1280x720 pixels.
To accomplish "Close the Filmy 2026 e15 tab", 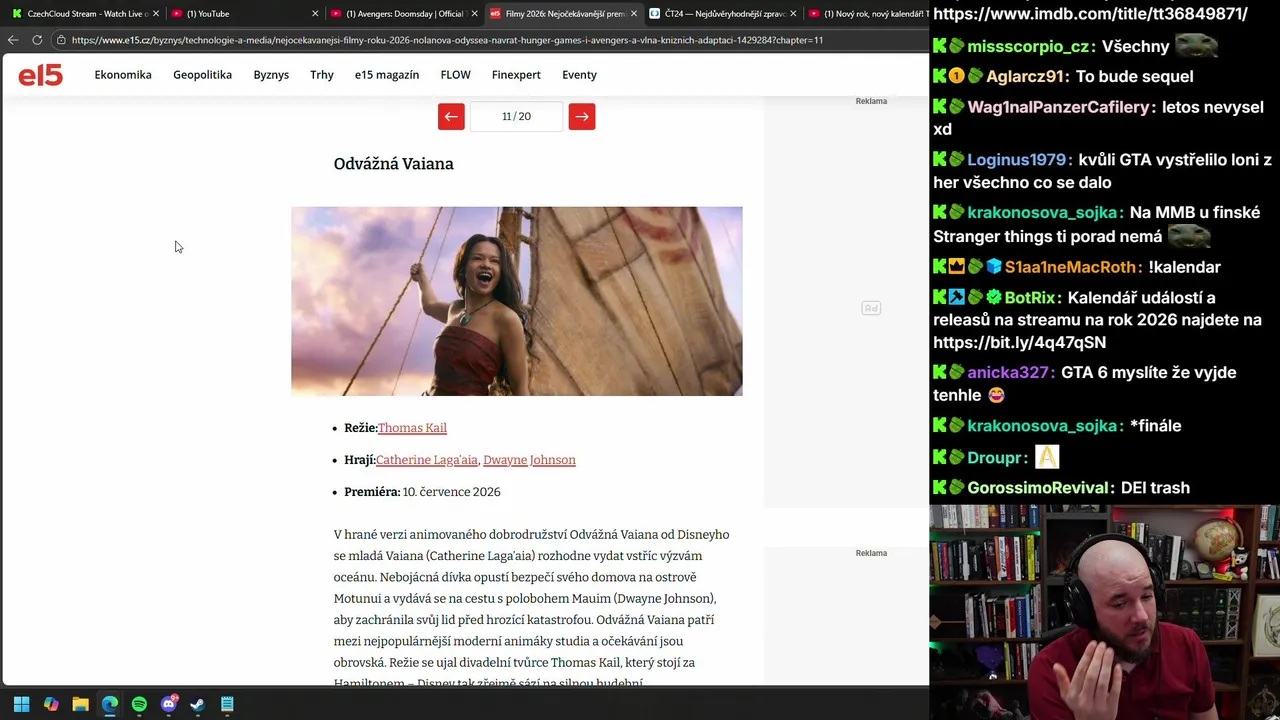I will [x=633, y=14].
